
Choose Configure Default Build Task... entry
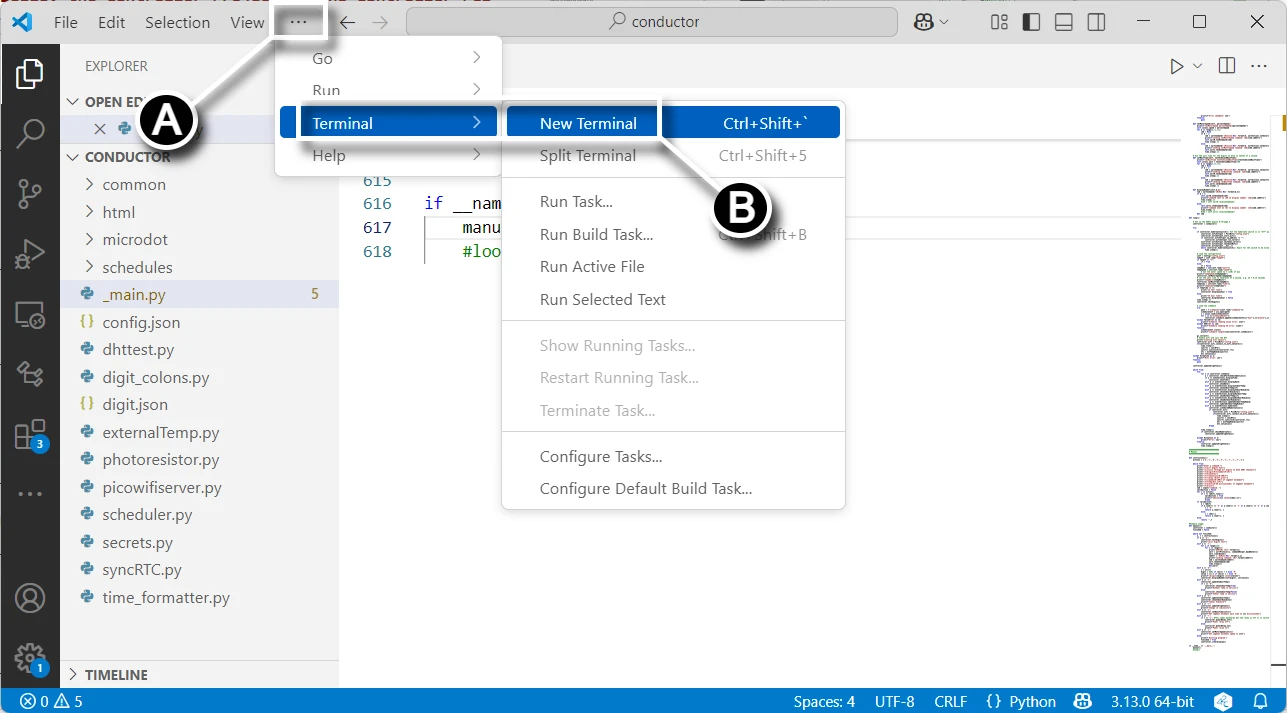pyautogui.click(x=673, y=488)
